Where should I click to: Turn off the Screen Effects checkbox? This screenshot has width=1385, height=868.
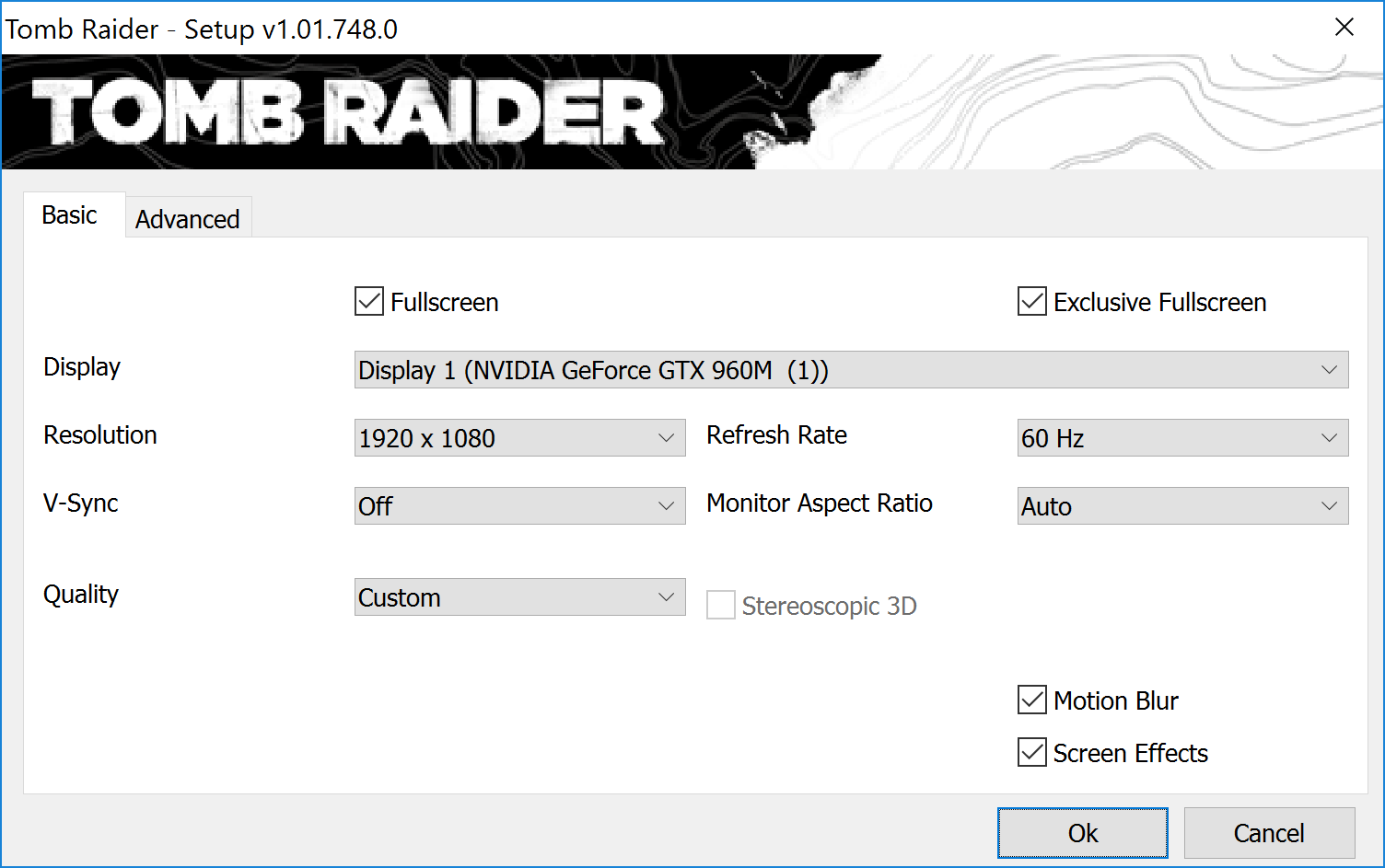pyautogui.click(x=1032, y=752)
